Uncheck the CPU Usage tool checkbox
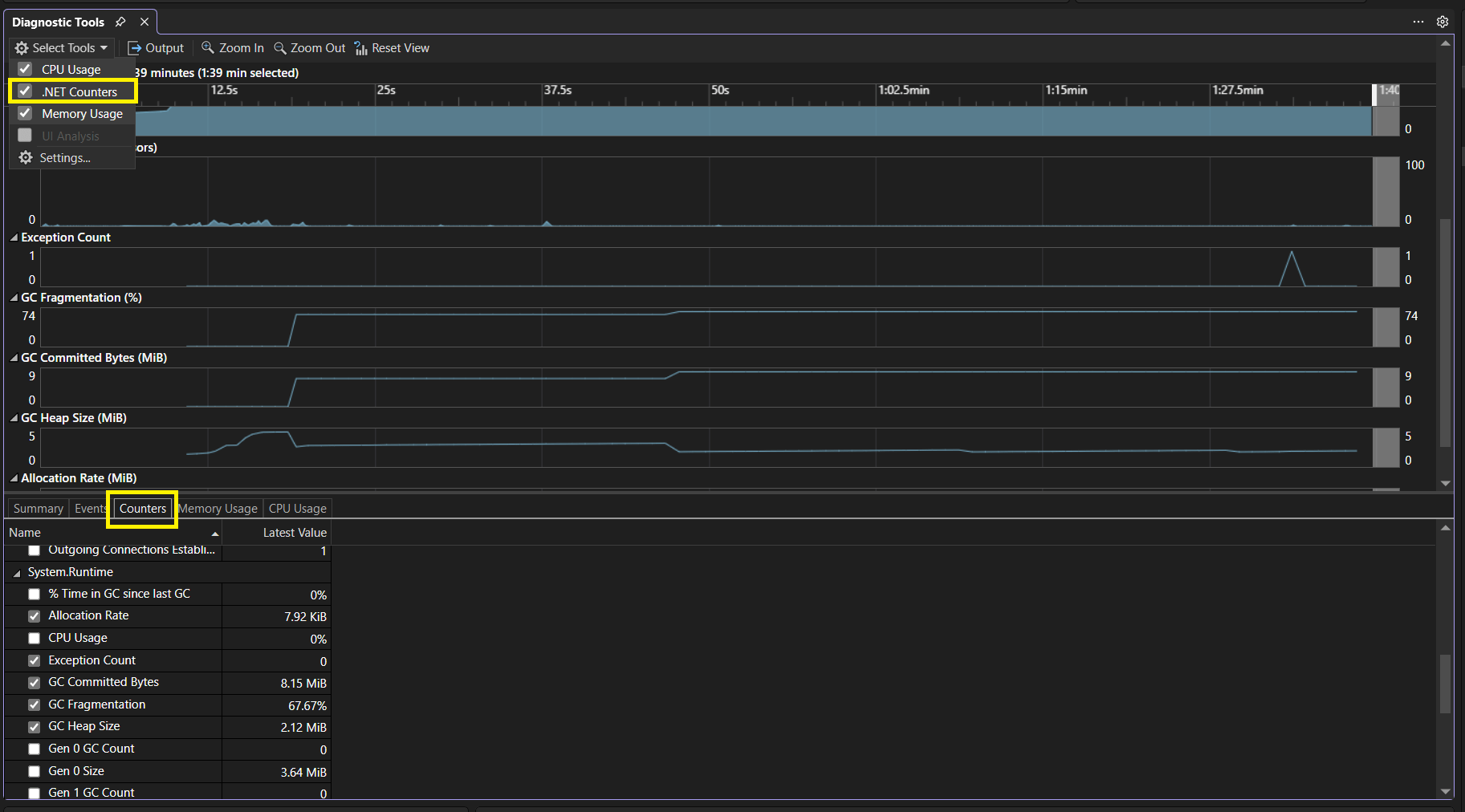The height and width of the screenshot is (812, 1465). point(24,69)
